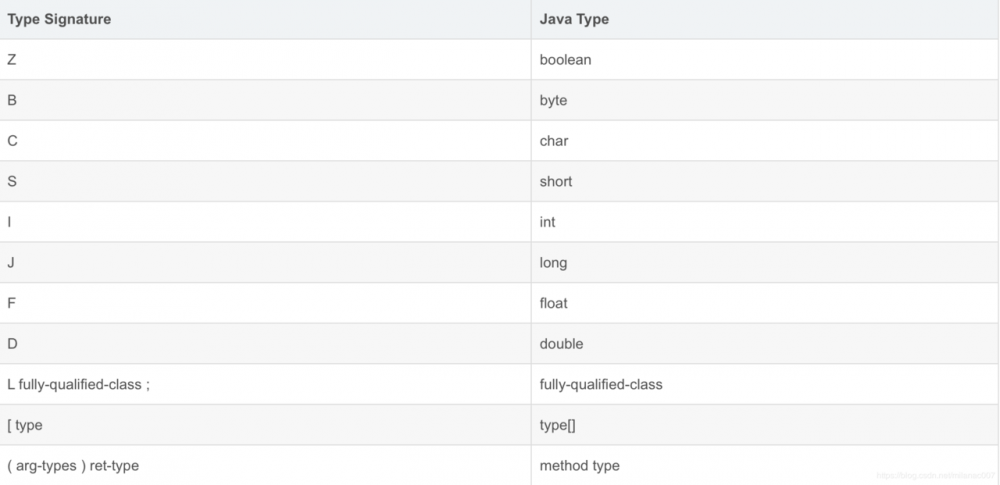Click the "method type" cell
The image size is (1000, 485).
[579, 465]
